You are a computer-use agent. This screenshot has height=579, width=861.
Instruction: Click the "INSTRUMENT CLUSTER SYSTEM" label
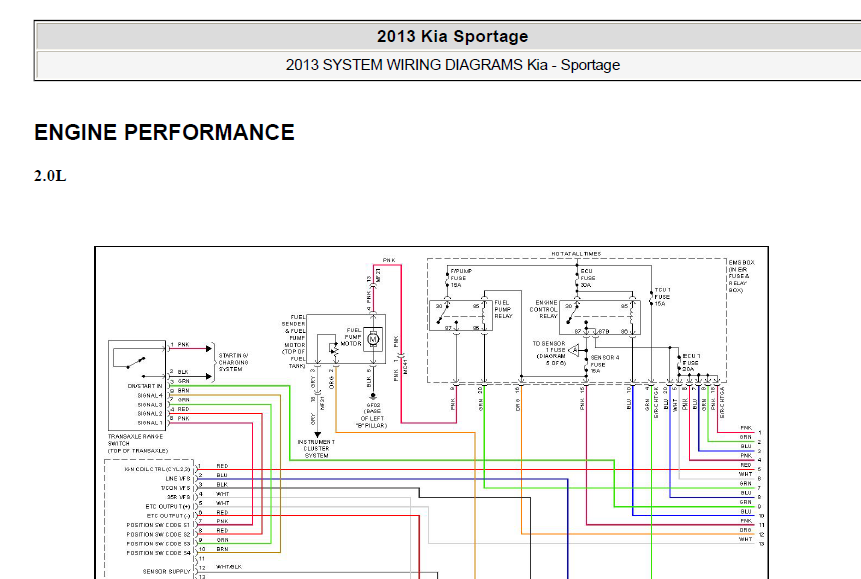click(x=316, y=448)
